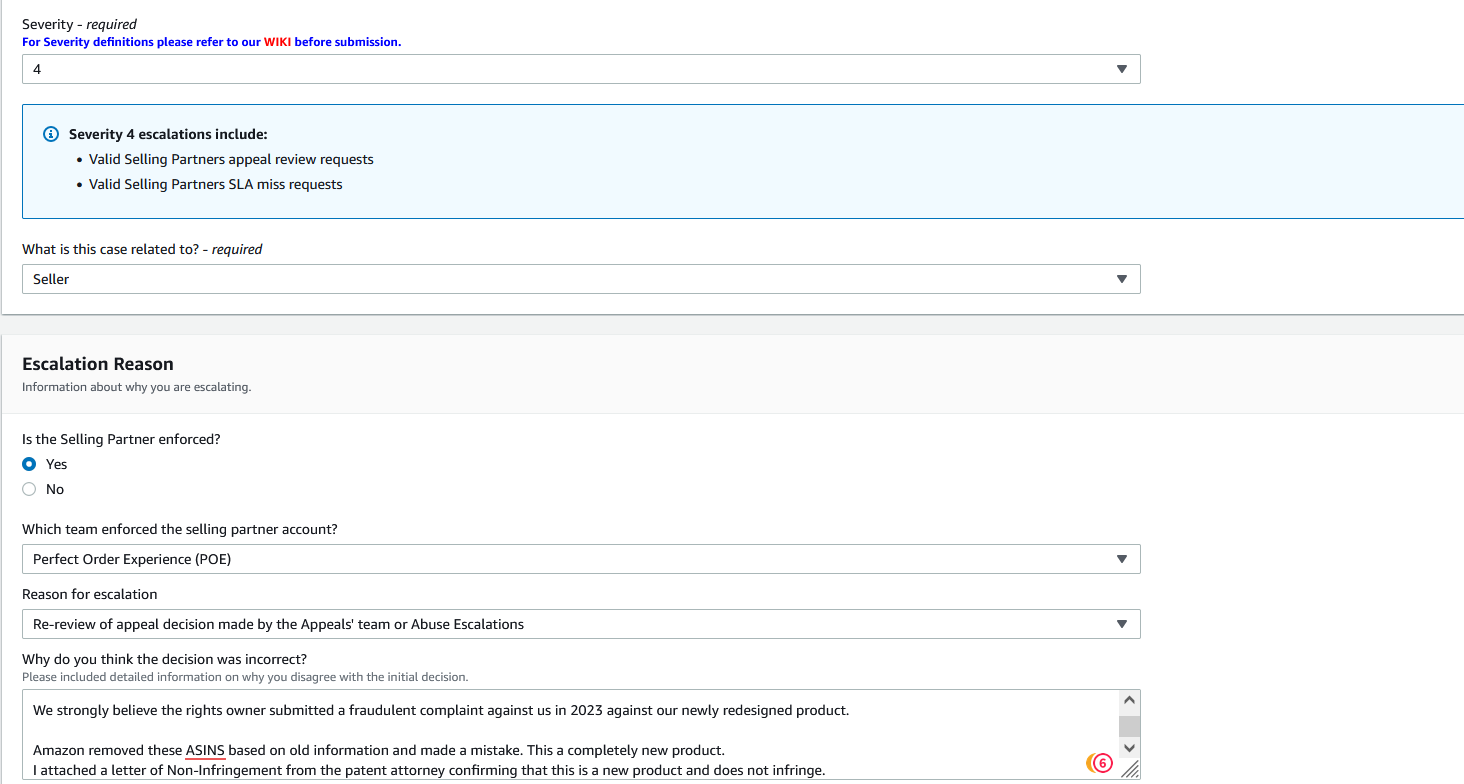The image size is (1464, 784).
Task: Open the red Grammarly suggestions badge showing 6
Action: click(1103, 763)
